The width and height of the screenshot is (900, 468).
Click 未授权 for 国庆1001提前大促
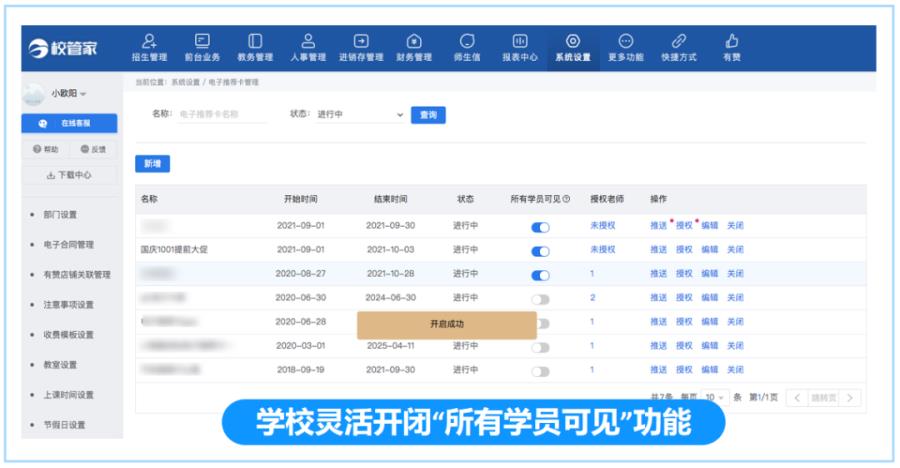tap(603, 249)
